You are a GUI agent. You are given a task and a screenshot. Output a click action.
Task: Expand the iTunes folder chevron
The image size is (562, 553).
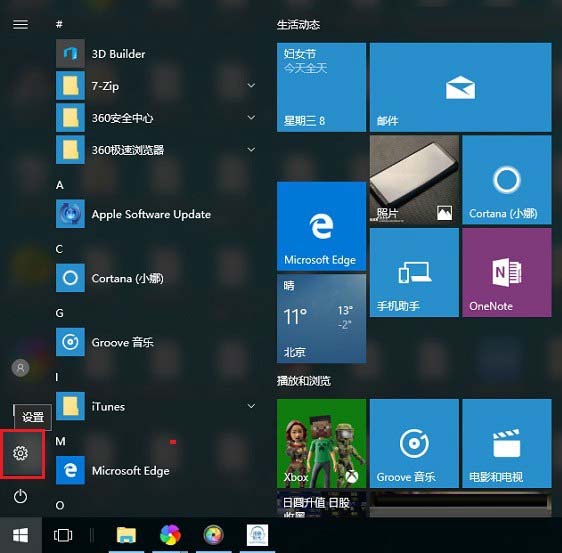tap(252, 406)
